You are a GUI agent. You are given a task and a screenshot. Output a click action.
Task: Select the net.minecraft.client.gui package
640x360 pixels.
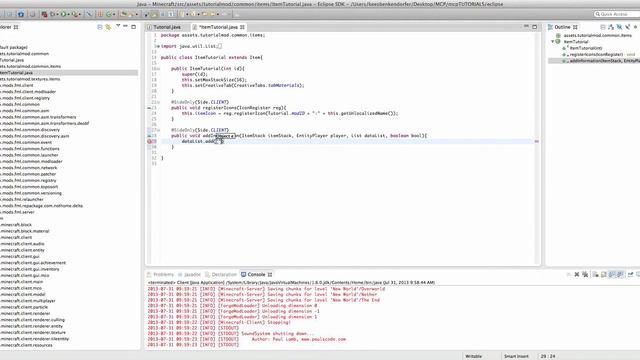(20, 256)
